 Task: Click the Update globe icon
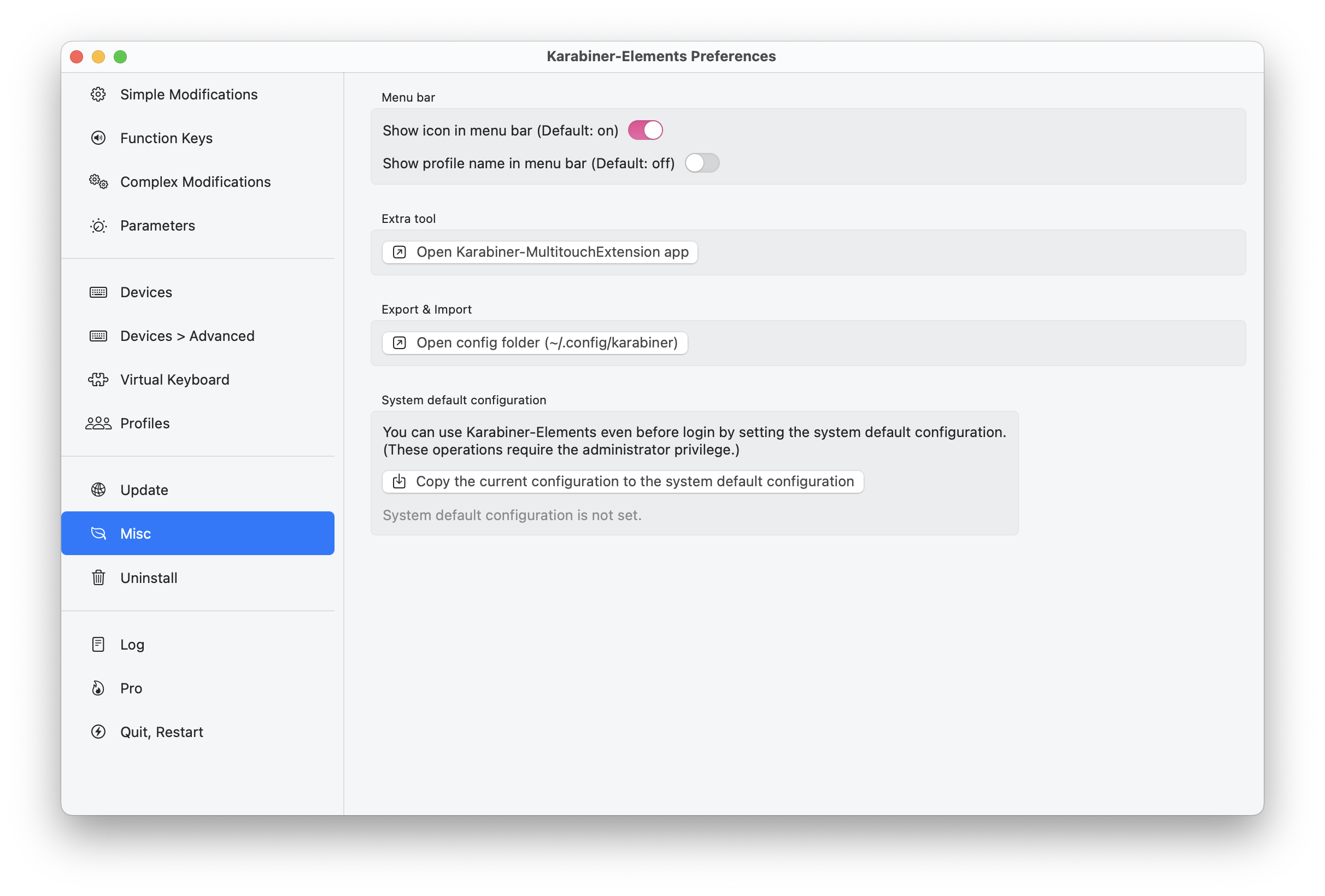point(98,490)
